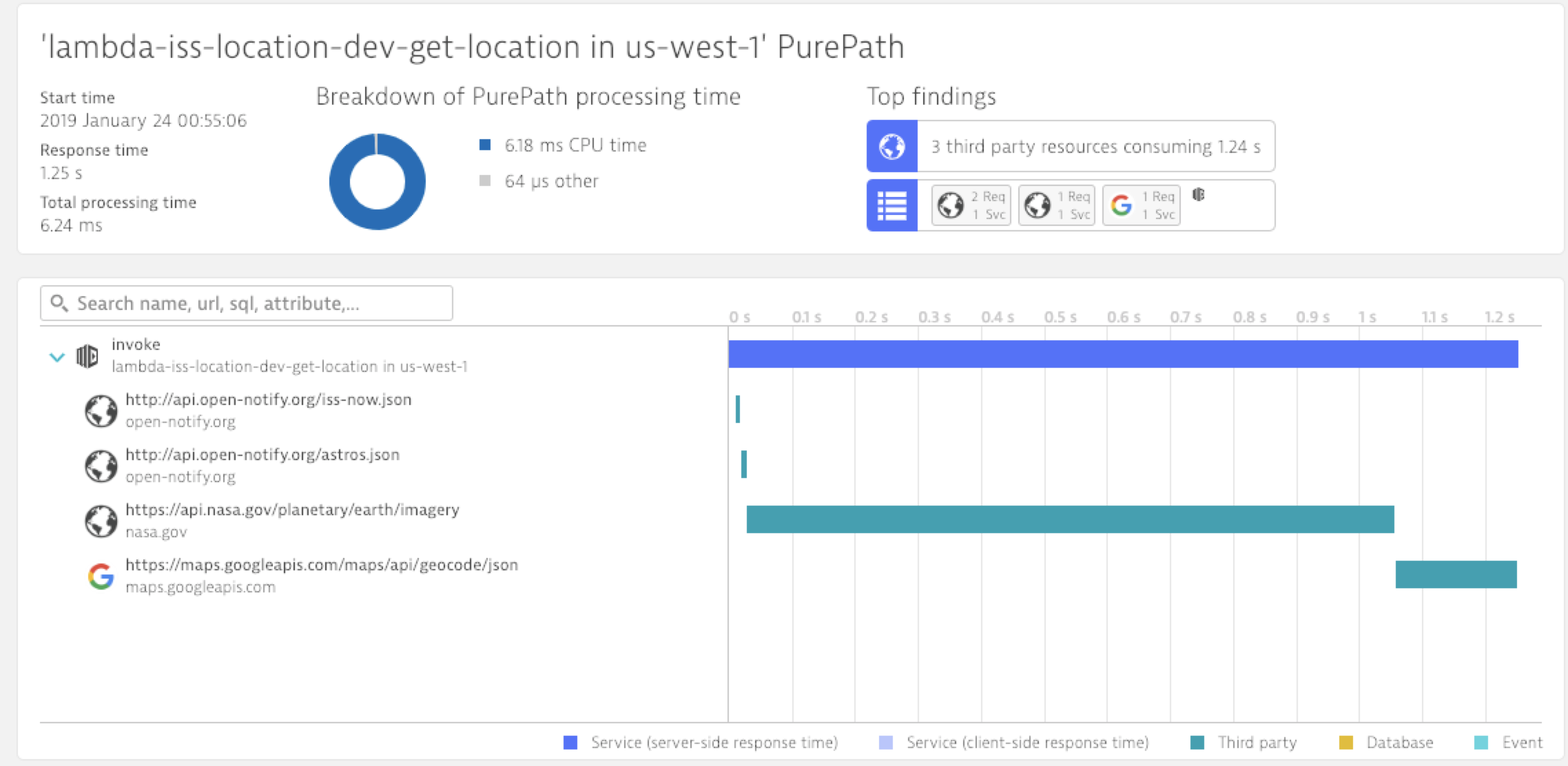Open the '2 Req 1 Svc' globe badge
Screen dimensions: 1568x766
coord(971,205)
